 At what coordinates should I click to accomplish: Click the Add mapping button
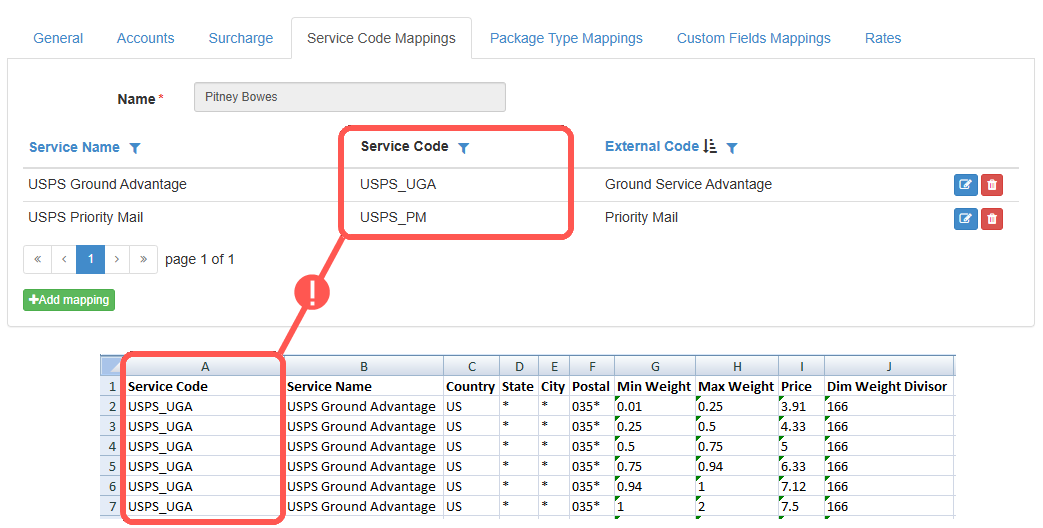[x=69, y=300]
